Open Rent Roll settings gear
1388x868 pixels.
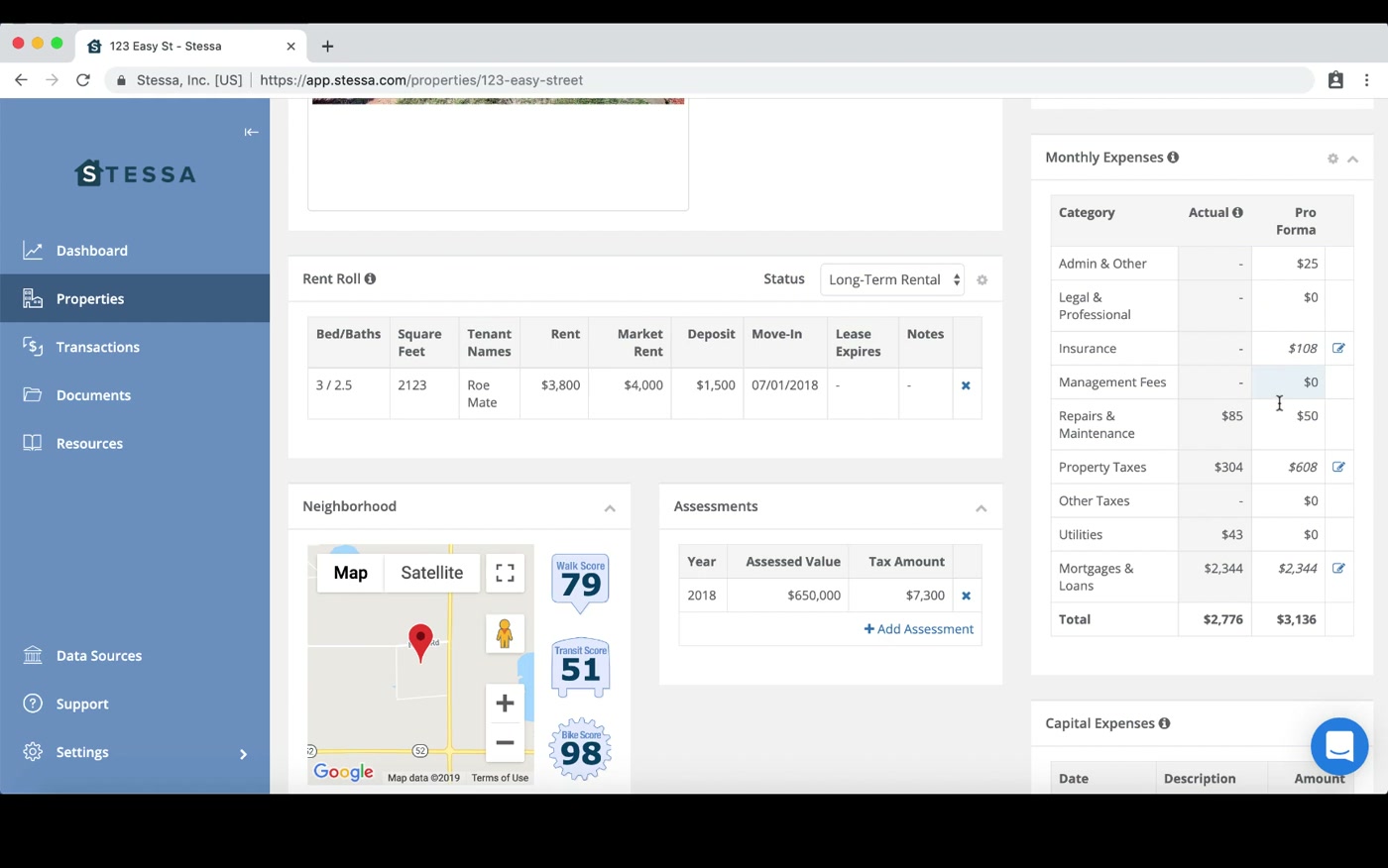[983, 280]
